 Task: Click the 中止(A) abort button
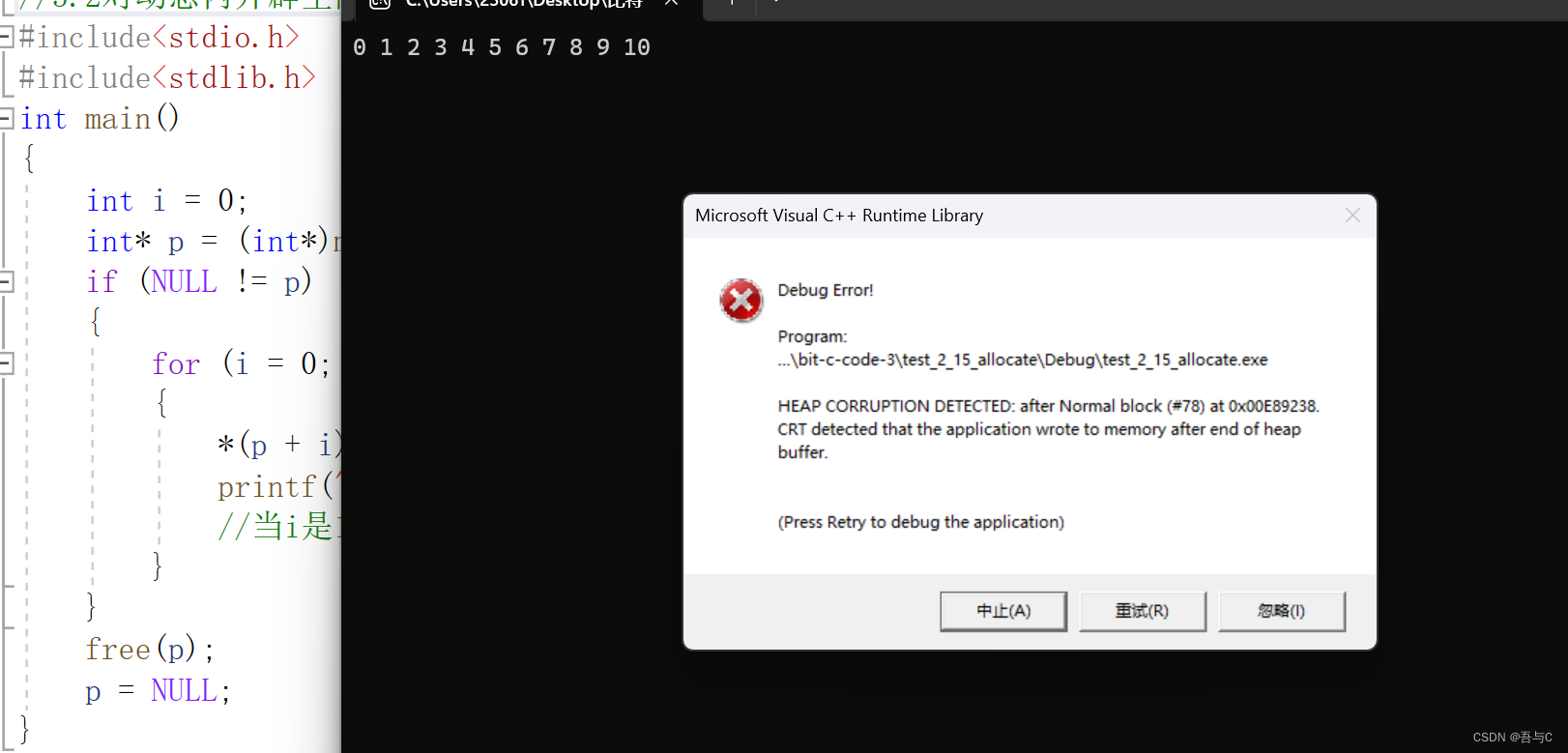[x=1003, y=611]
